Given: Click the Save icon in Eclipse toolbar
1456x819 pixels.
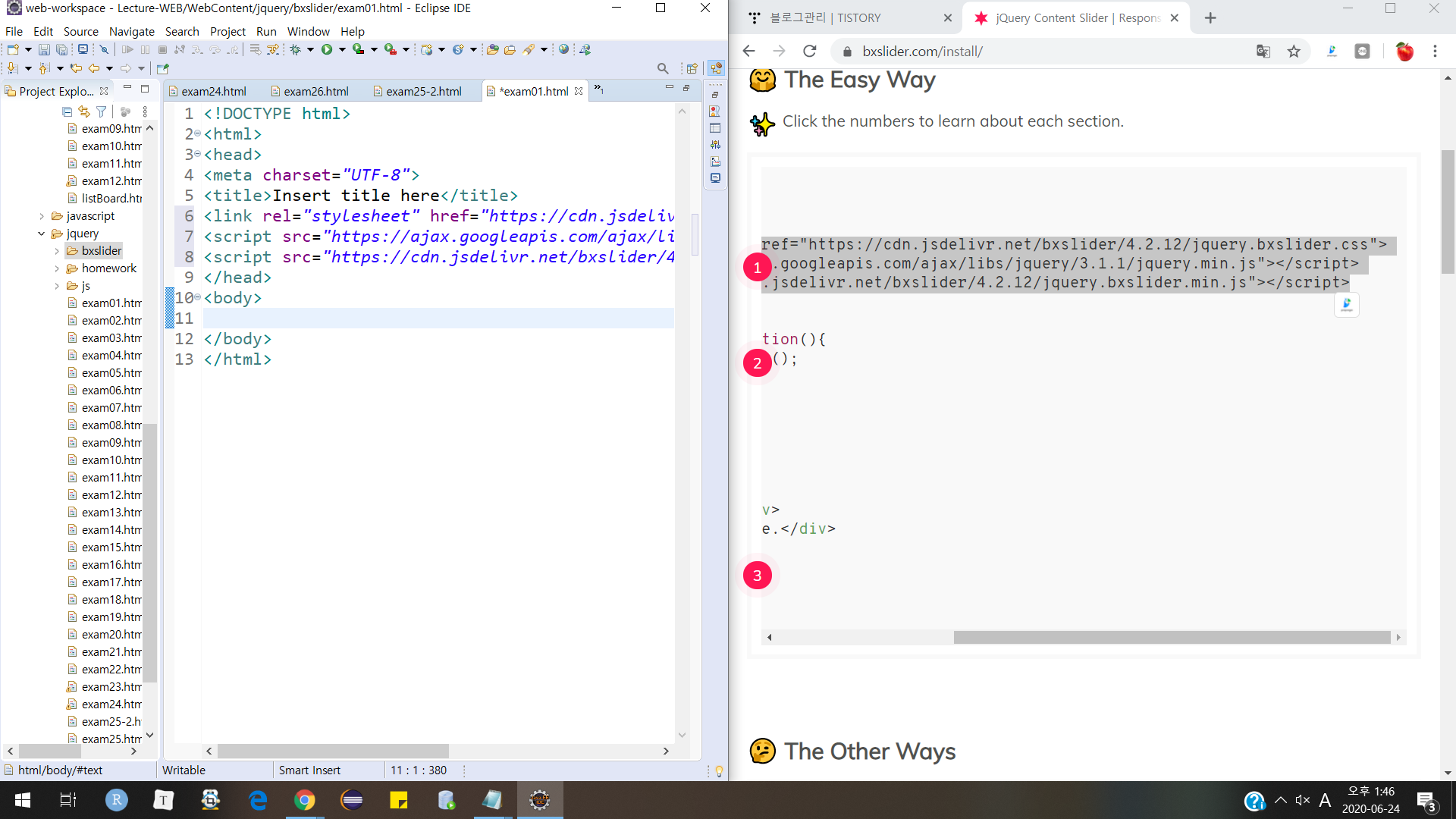Looking at the screenshot, I should [x=44, y=49].
